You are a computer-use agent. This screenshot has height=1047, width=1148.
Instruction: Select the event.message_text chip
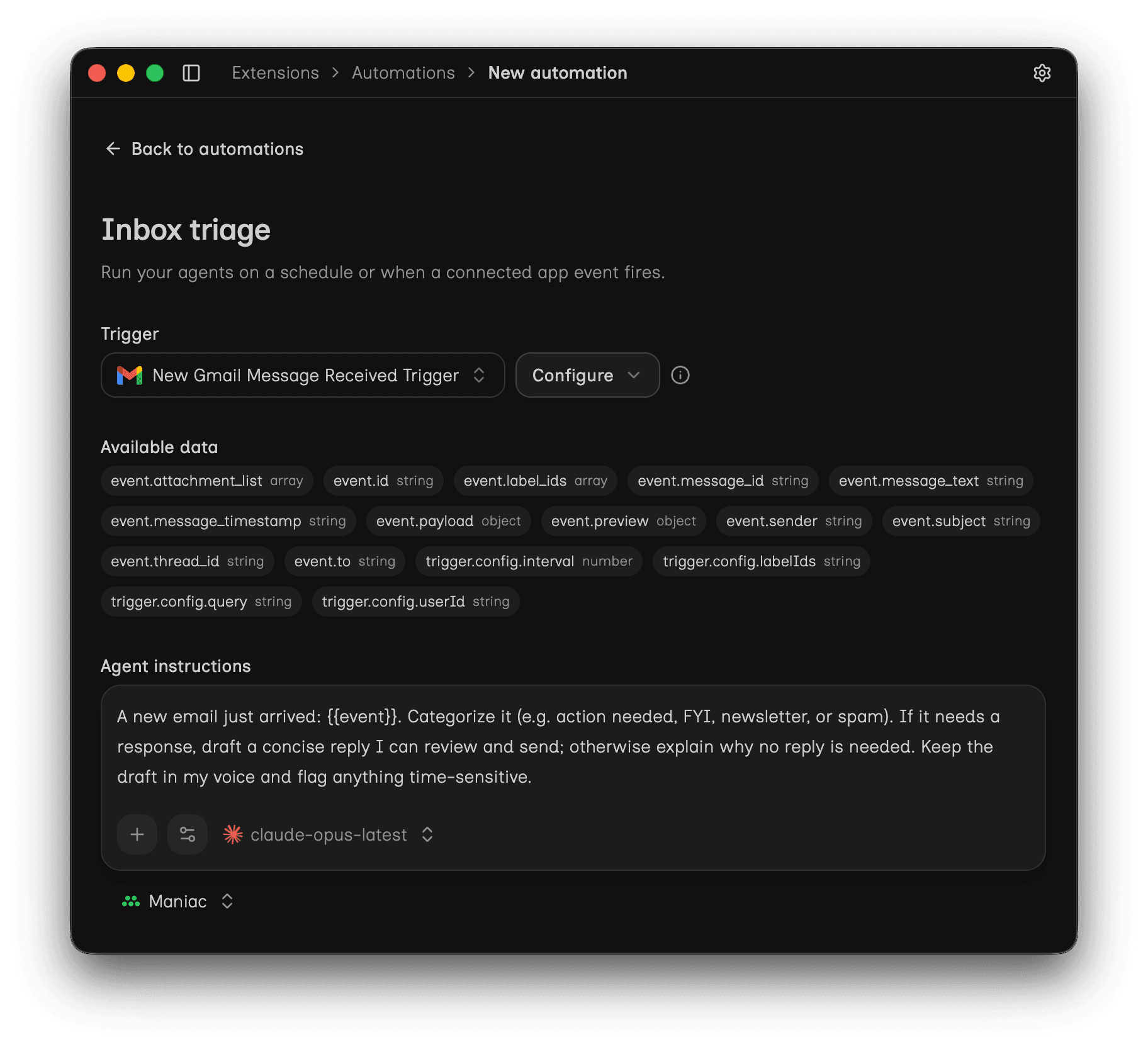pos(931,481)
